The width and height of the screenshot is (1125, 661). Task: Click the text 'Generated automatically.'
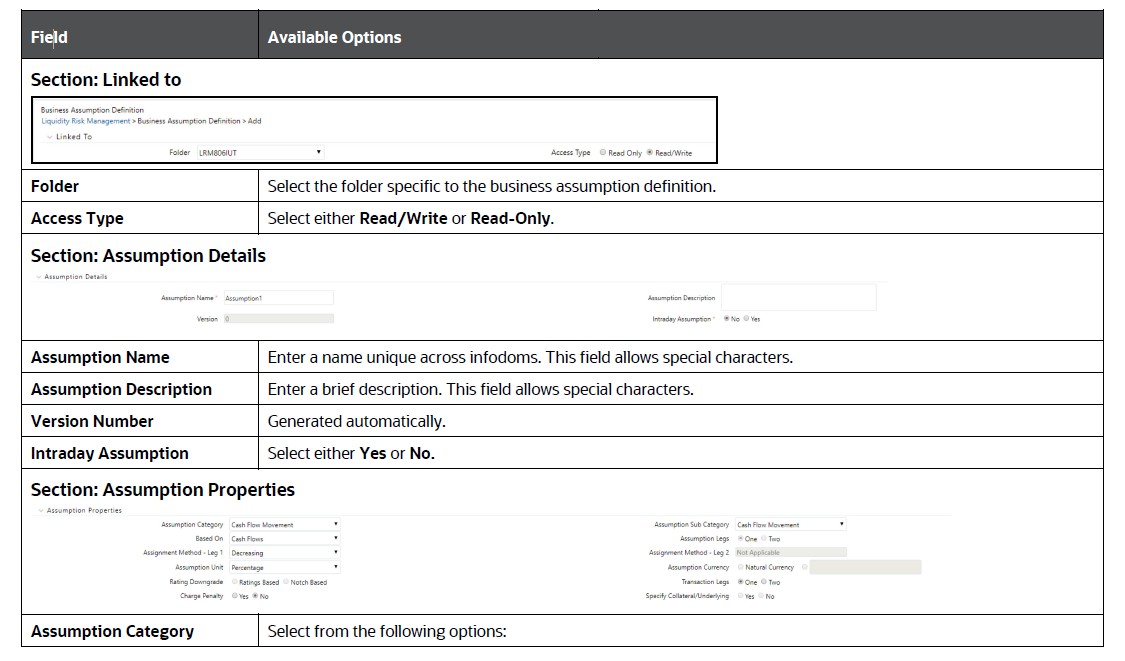click(x=357, y=421)
